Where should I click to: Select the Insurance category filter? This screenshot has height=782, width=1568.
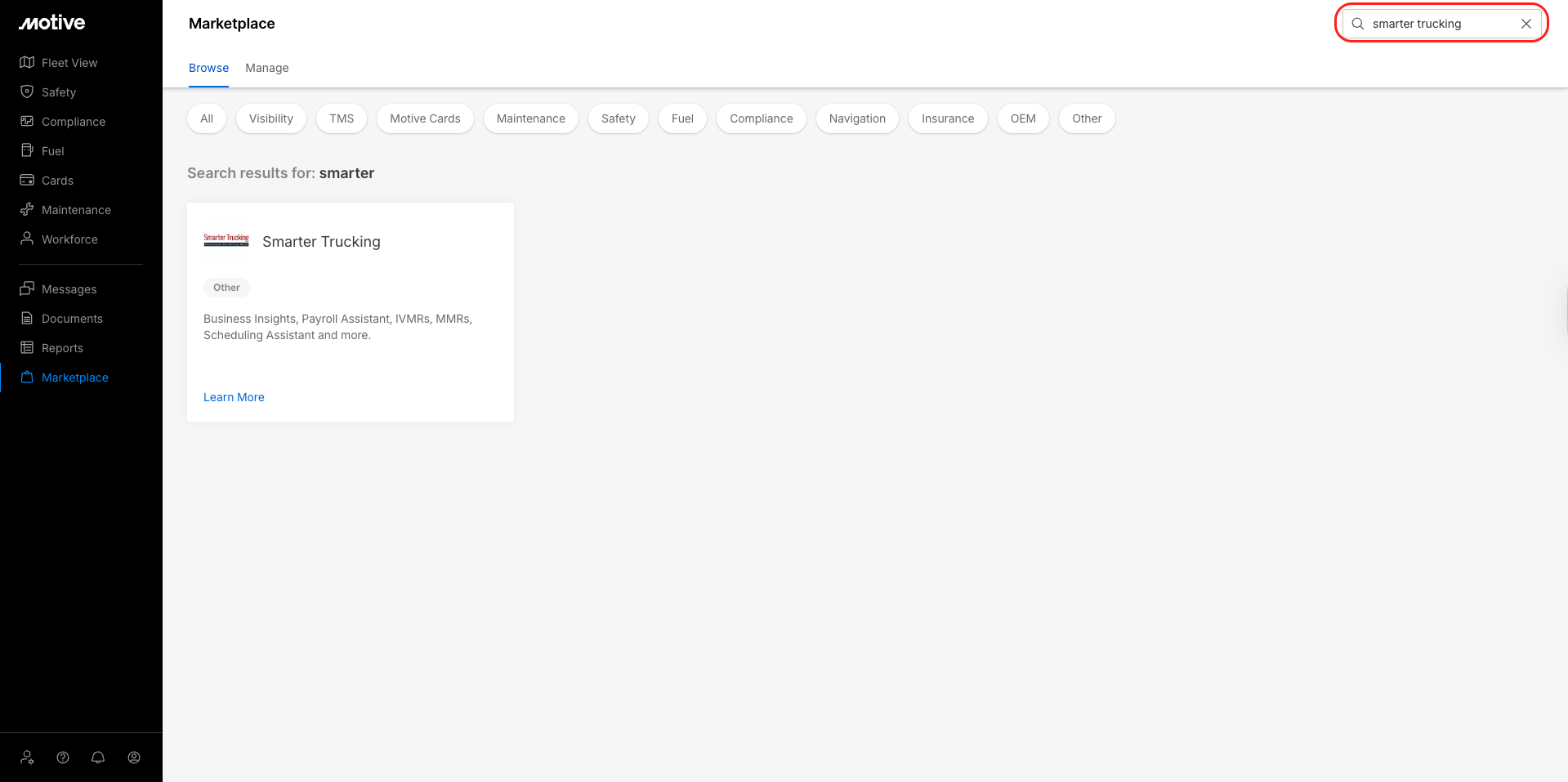point(948,118)
